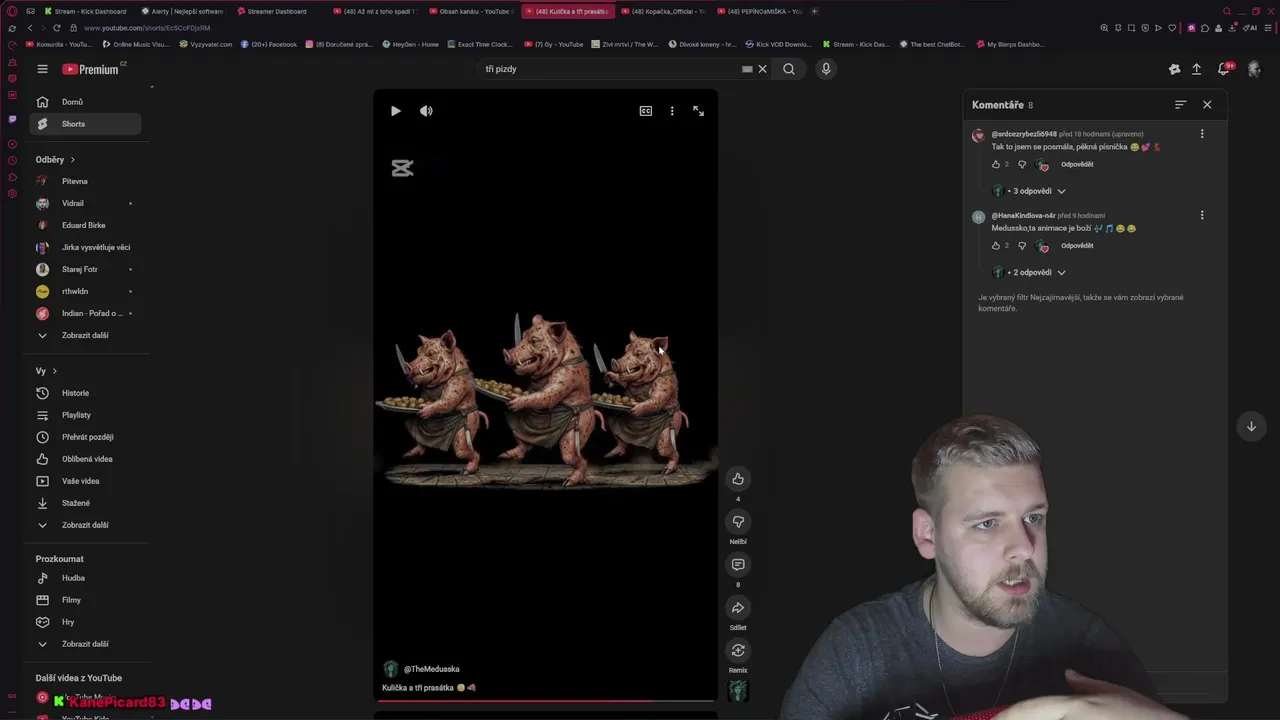The width and height of the screenshot is (1280, 720).
Task: Dislike srdcezrybezli6948's comment
Action: [x=1021, y=164]
